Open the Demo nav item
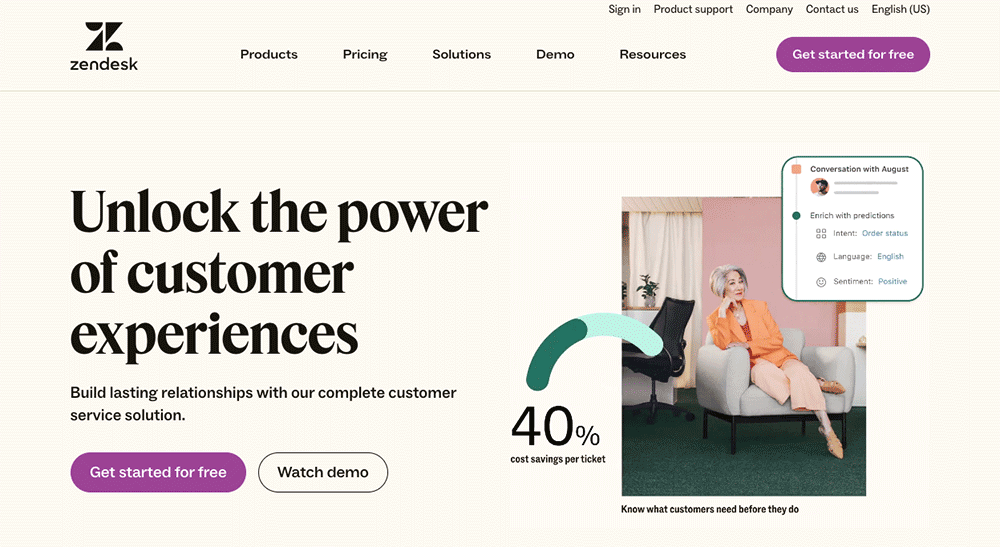The height and width of the screenshot is (547, 1000). [x=555, y=54]
